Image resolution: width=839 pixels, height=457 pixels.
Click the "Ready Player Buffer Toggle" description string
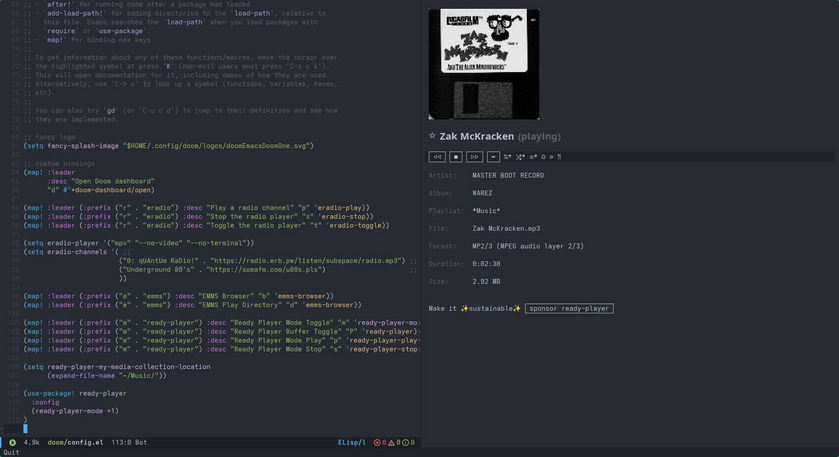tap(284, 331)
